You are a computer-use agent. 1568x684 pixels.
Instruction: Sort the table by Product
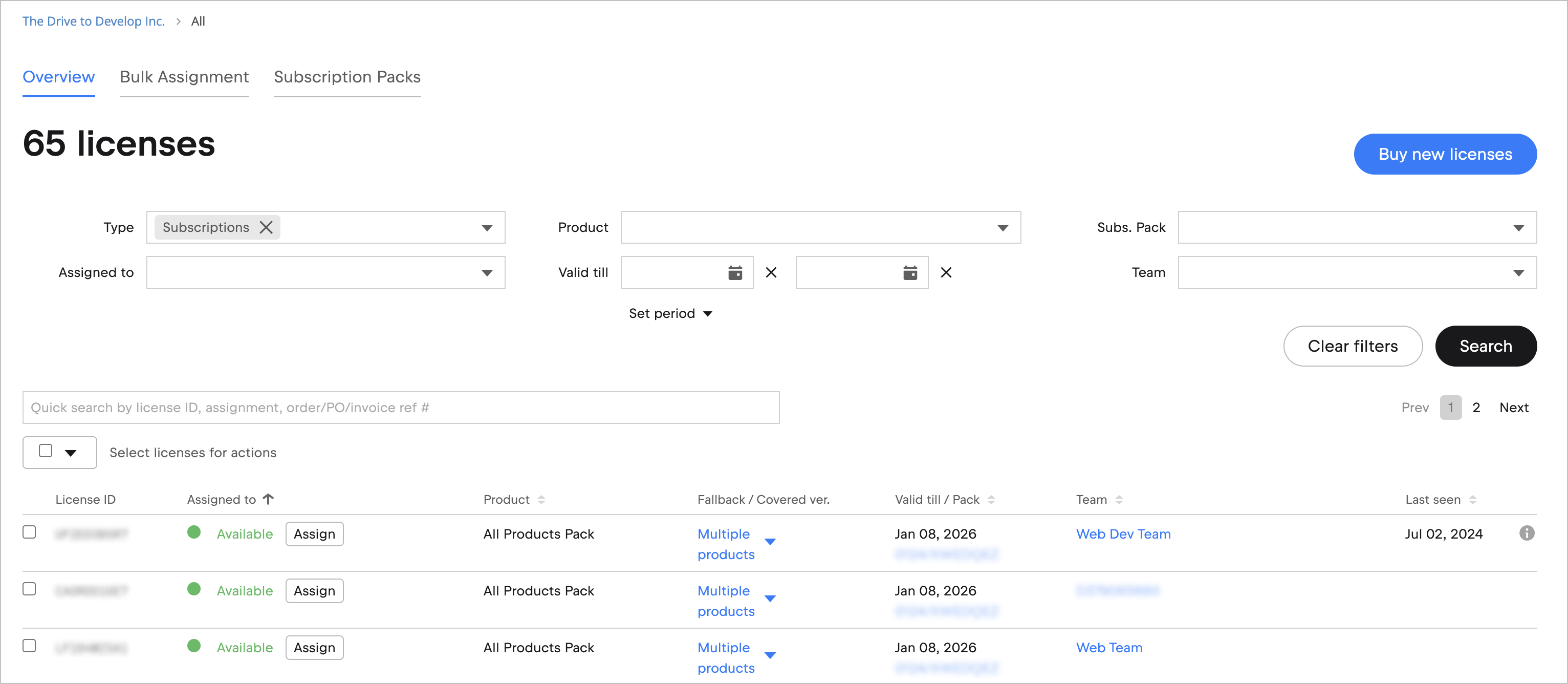(x=542, y=499)
